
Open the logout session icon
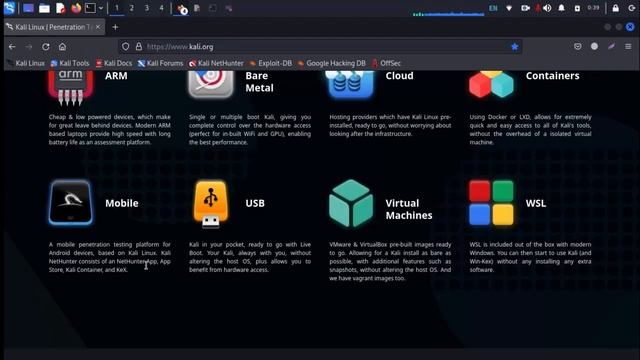point(632,8)
